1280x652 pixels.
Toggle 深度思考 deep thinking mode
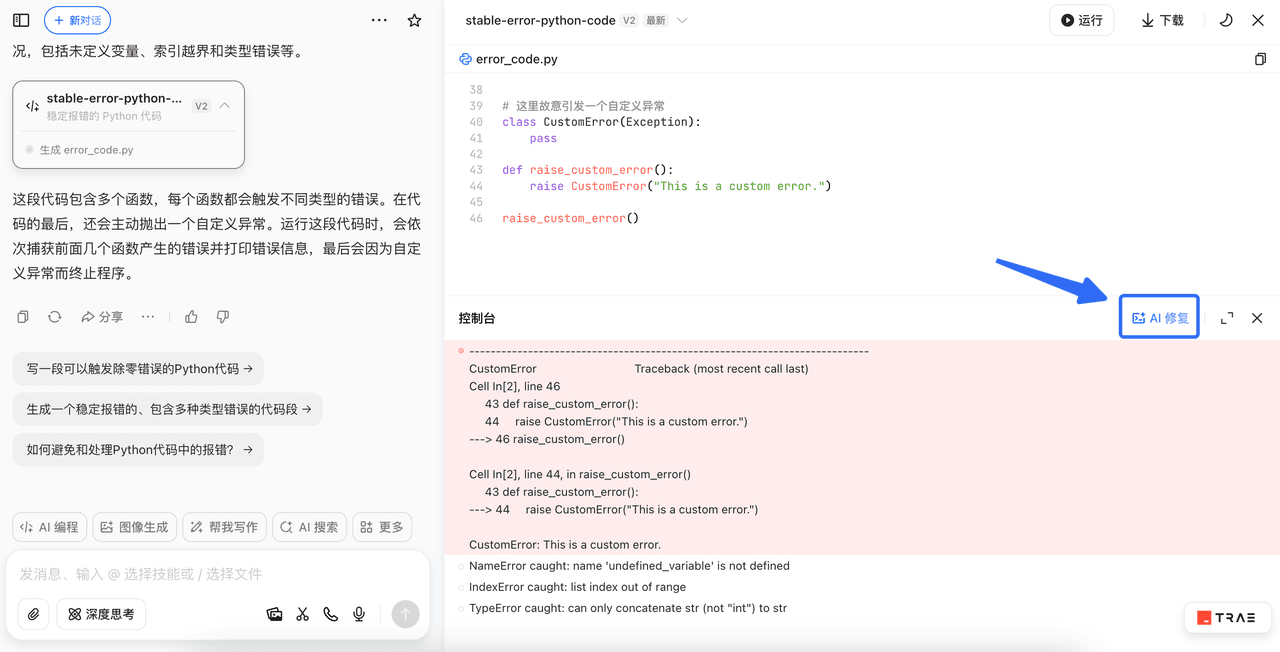101,614
